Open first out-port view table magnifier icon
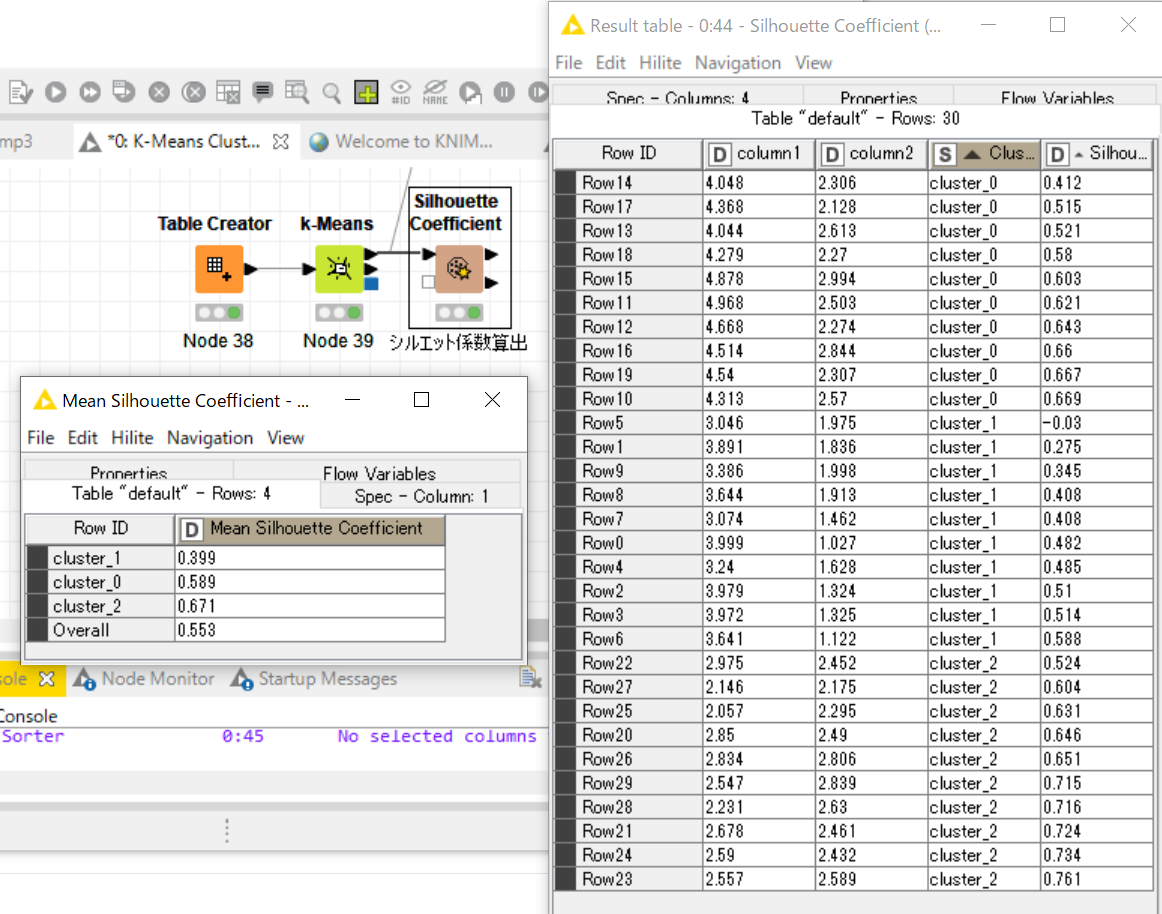This screenshot has width=1162, height=914. pyautogui.click(x=297, y=92)
